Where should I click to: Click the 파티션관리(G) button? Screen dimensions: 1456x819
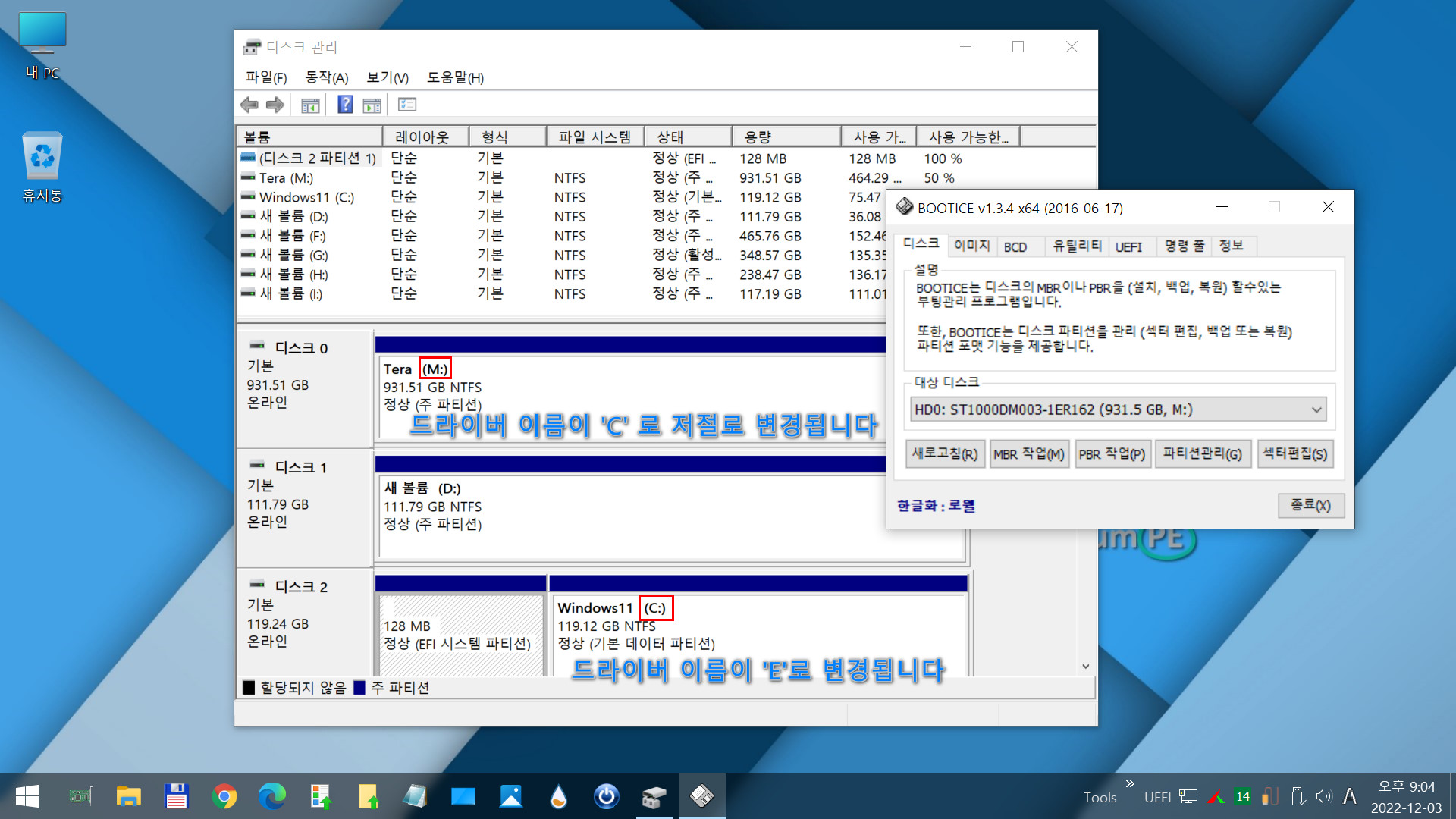(x=1203, y=453)
